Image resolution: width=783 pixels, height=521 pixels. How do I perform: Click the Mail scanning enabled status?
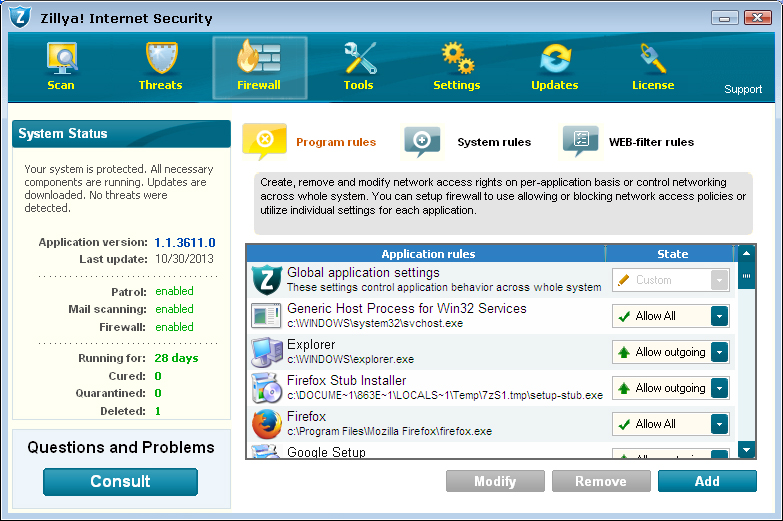(x=174, y=309)
